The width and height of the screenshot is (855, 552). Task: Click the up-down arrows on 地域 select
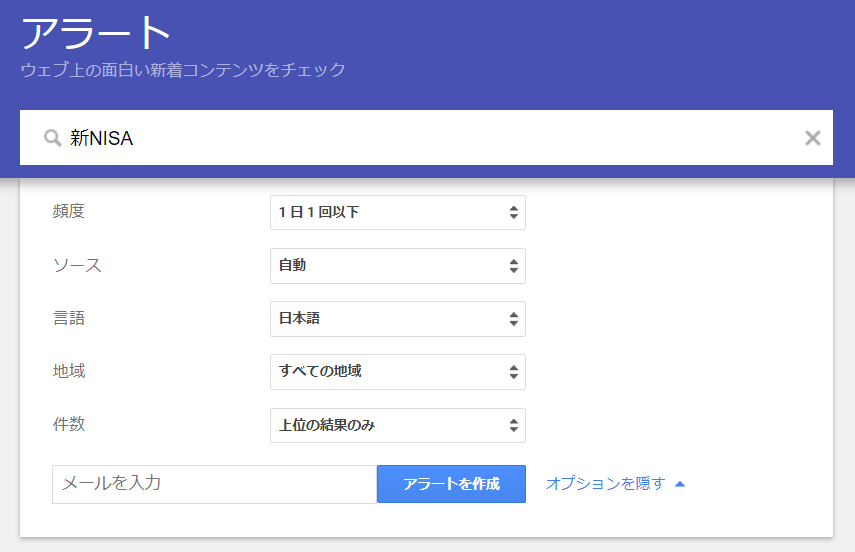click(514, 372)
